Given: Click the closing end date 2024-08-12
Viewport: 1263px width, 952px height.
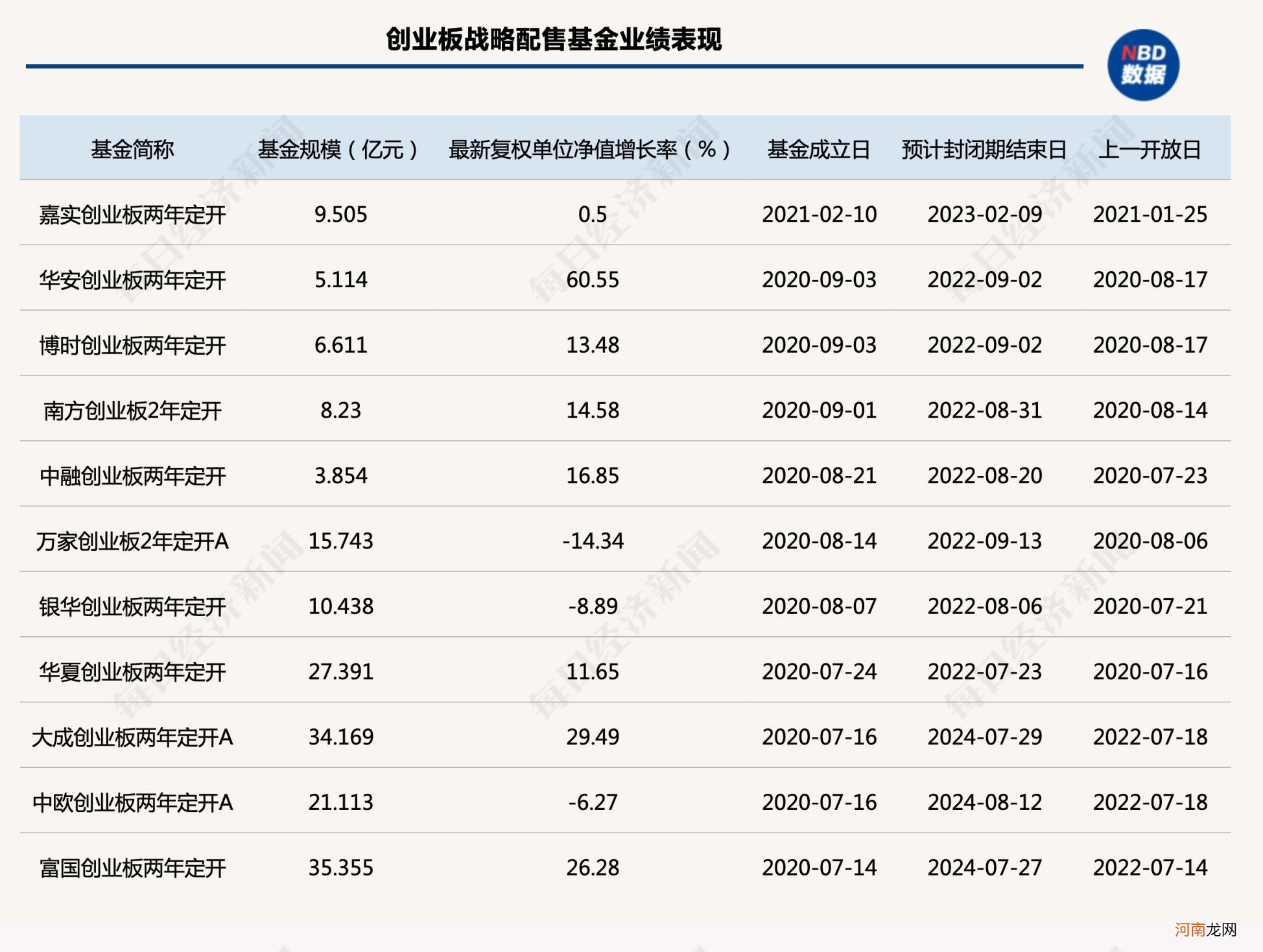Looking at the screenshot, I should [984, 803].
